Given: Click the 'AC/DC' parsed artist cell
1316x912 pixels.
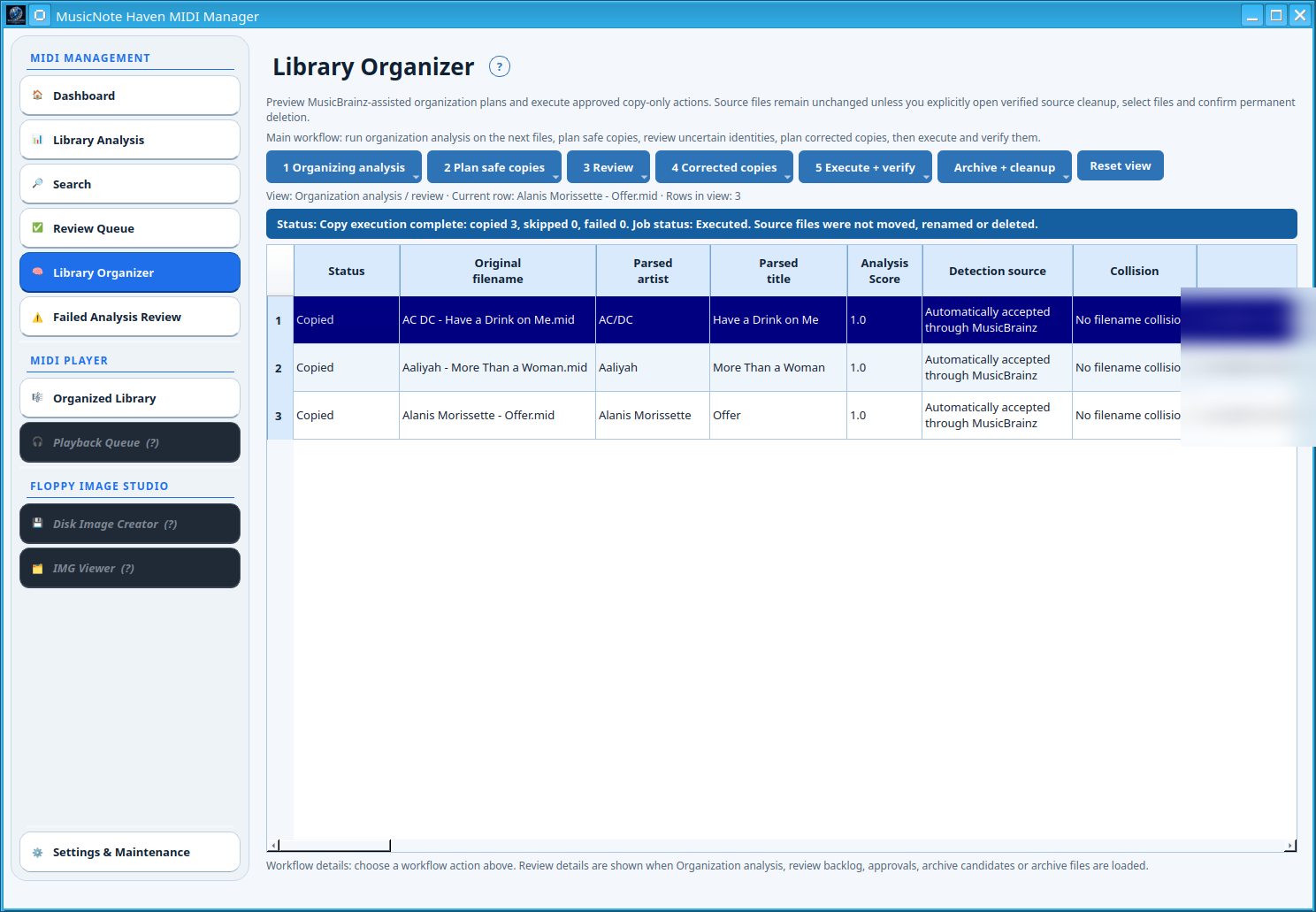Looking at the screenshot, I should pos(653,319).
